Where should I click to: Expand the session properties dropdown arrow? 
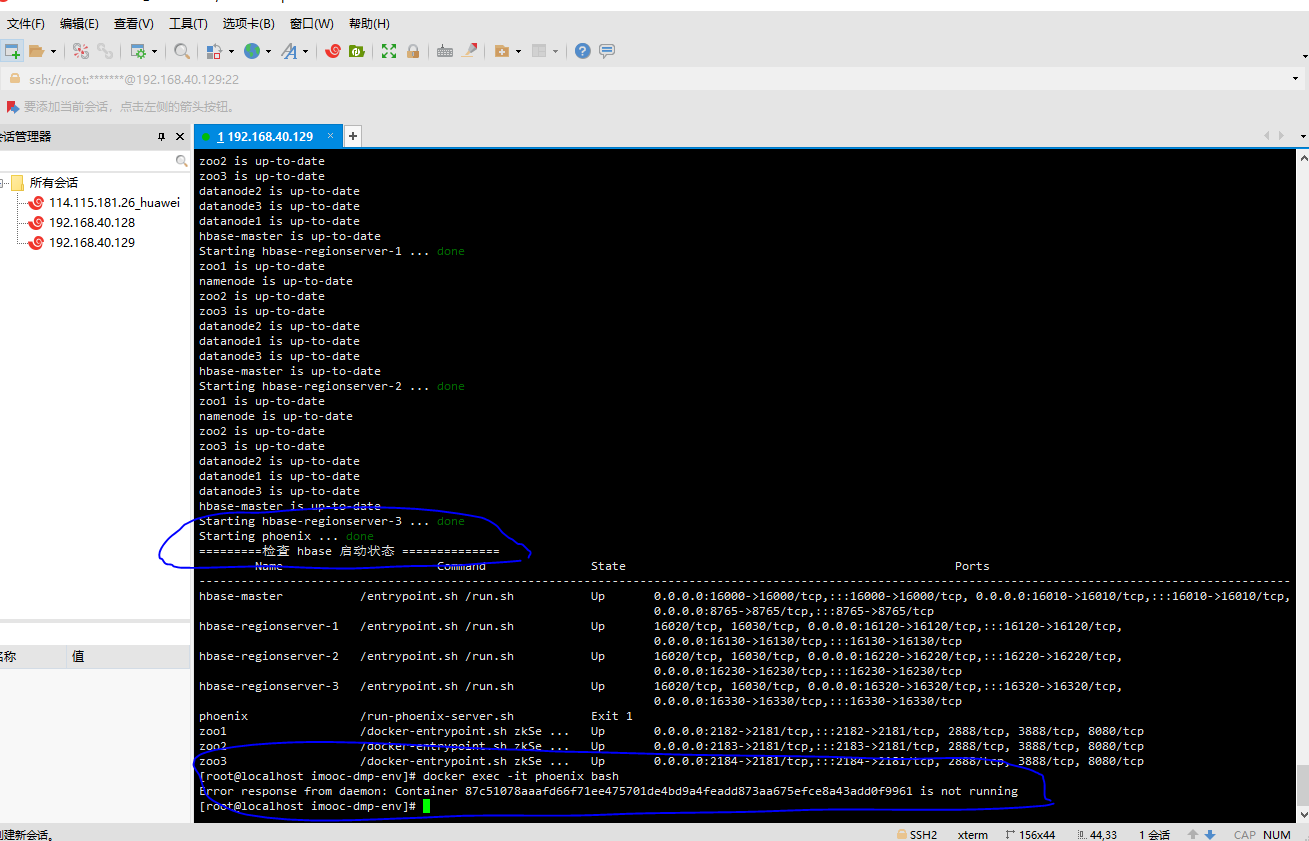pos(154,51)
